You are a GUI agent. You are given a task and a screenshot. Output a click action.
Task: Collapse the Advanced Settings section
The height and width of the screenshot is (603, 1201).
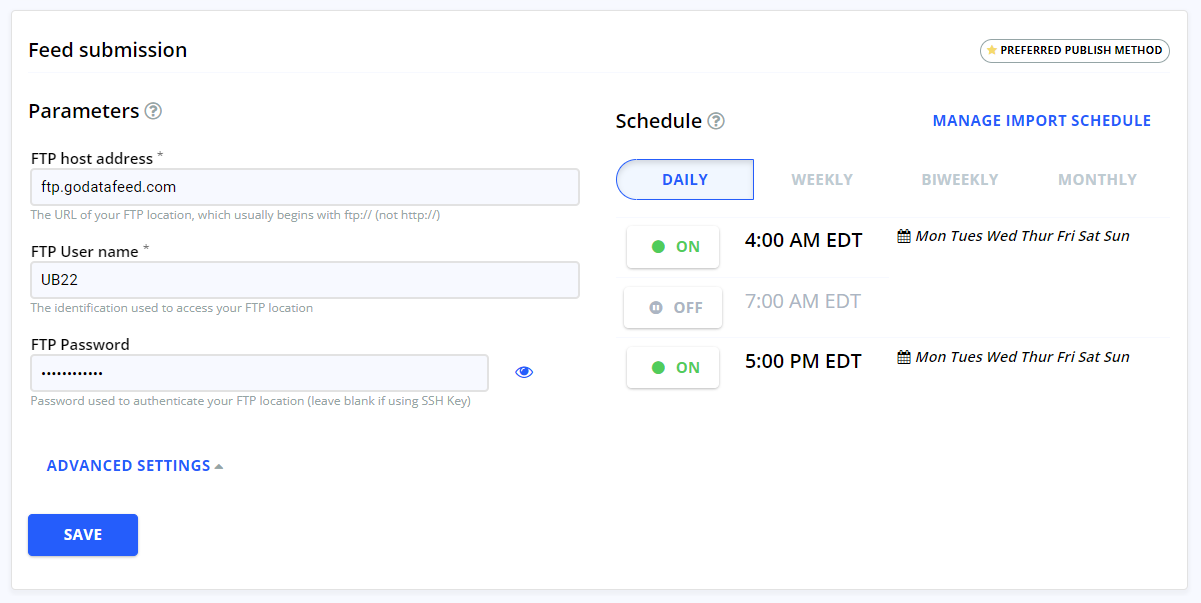(x=135, y=466)
